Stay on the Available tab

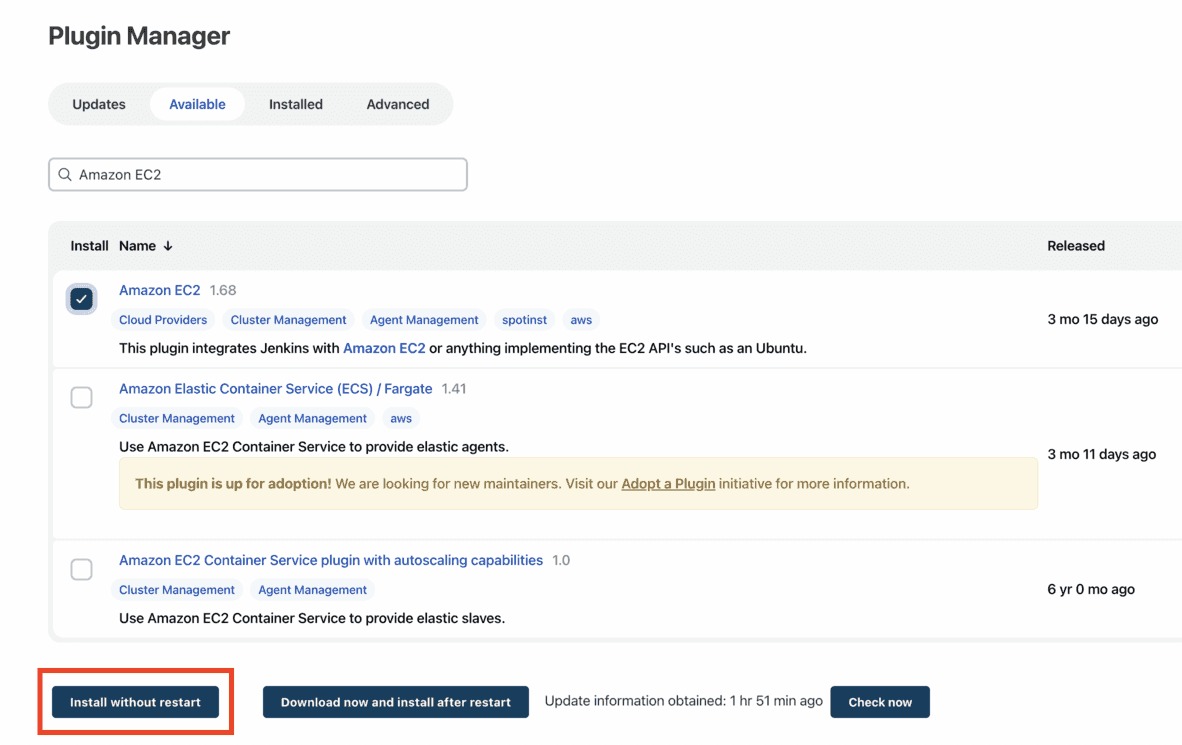click(197, 103)
